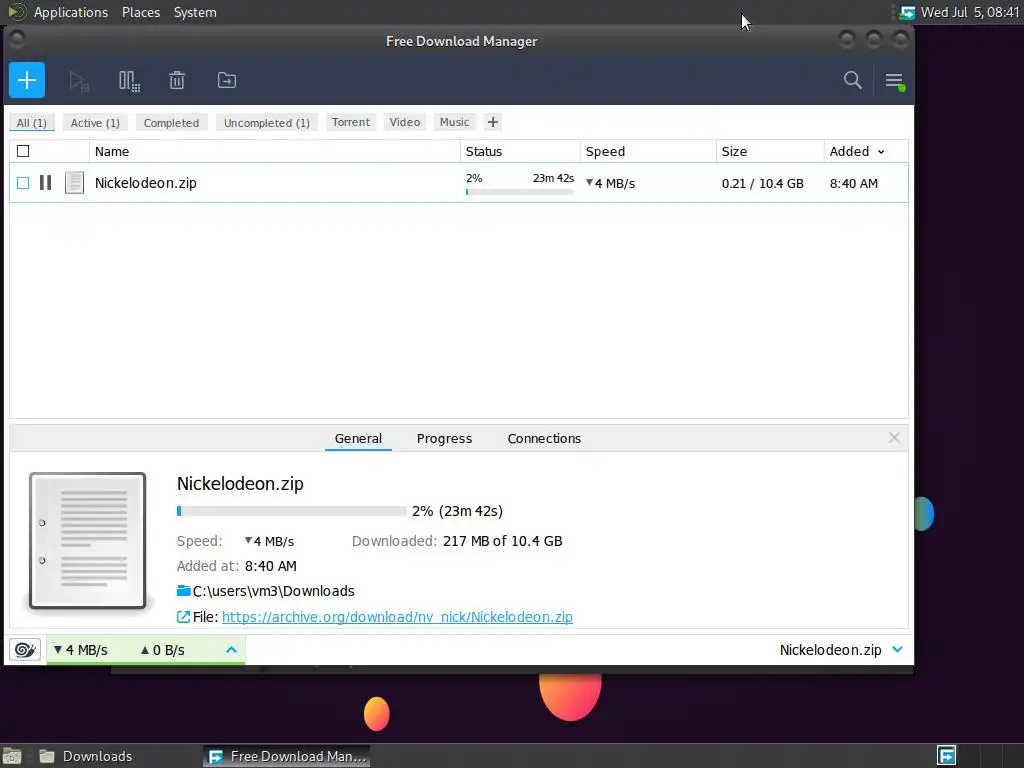This screenshot has height=768, width=1024.
Task: Click the show desktop icon in bottom-left
Action: [12, 756]
